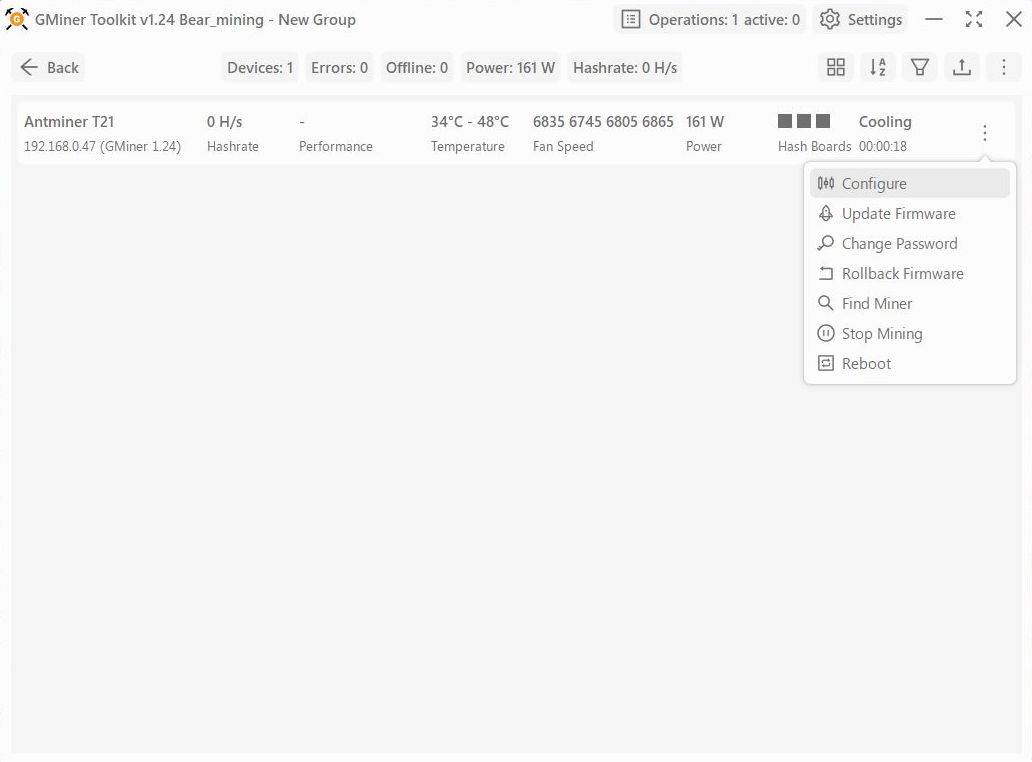This screenshot has height=762, width=1032.
Task: Click the A-Z sort icon
Action: point(878,67)
